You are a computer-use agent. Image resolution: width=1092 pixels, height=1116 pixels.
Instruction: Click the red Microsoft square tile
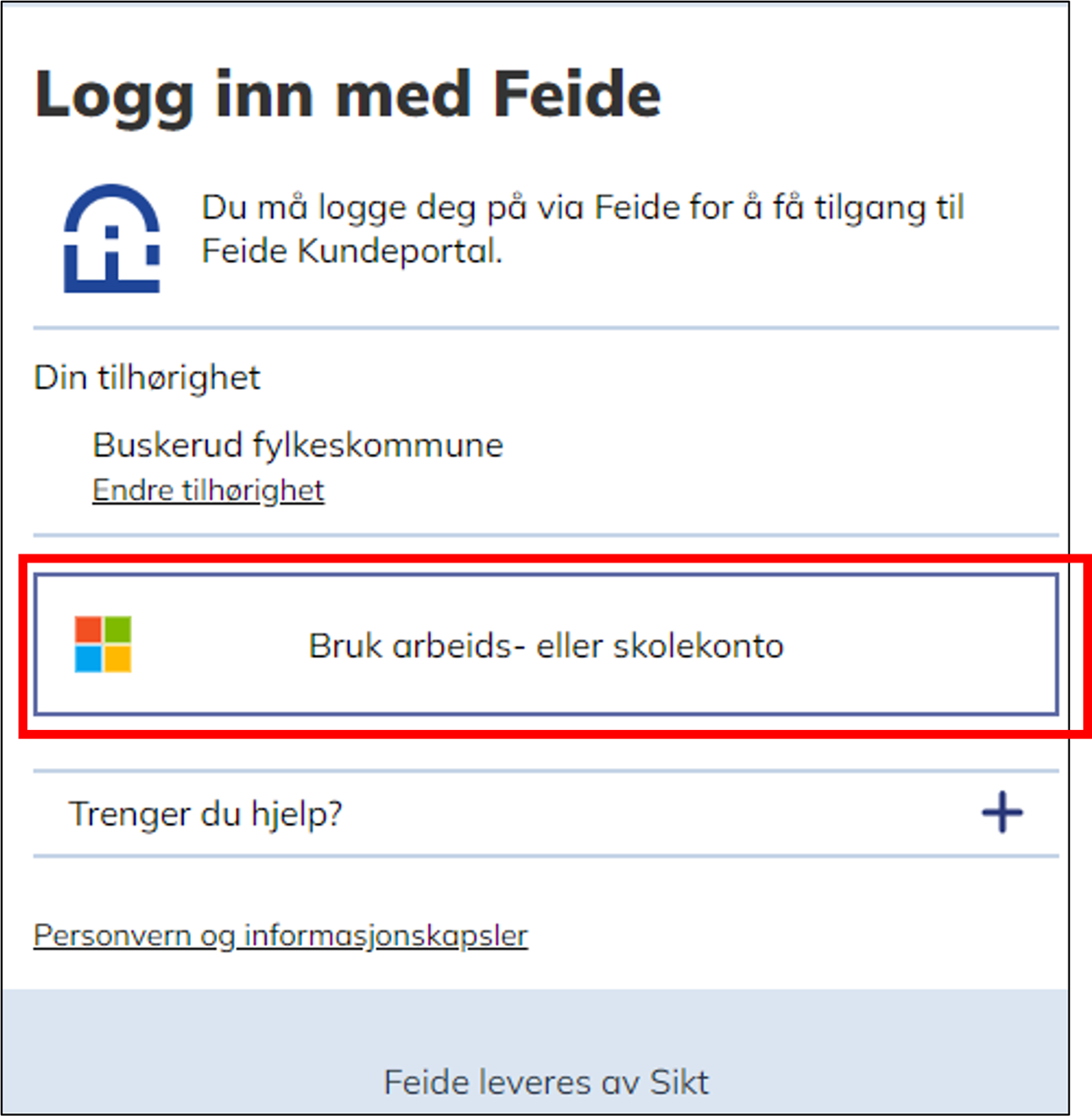coord(88,628)
